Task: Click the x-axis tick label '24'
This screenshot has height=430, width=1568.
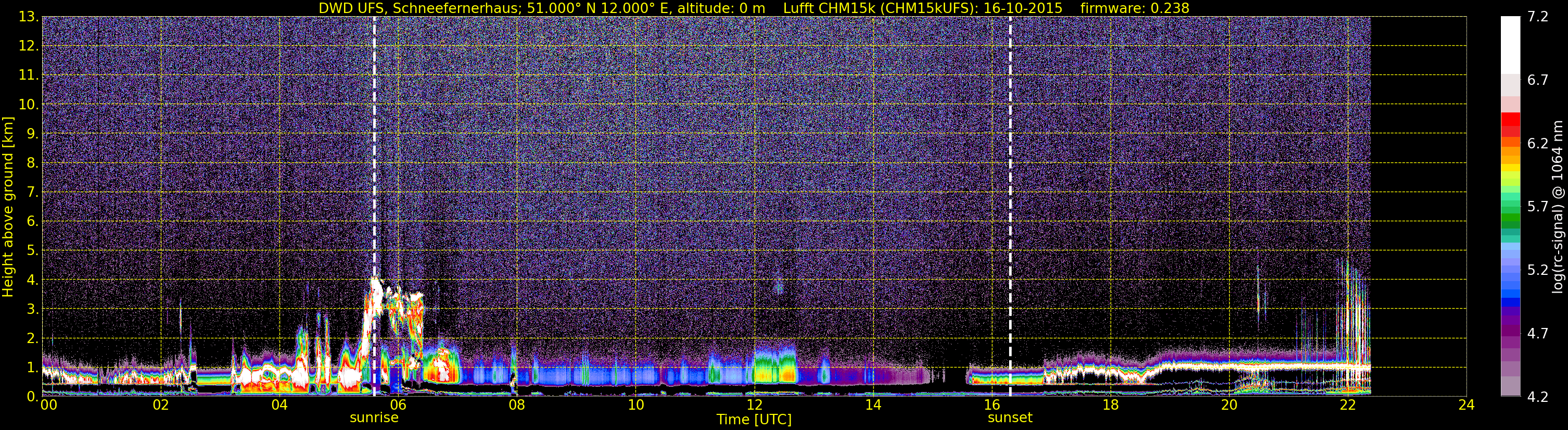Action: click(x=1467, y=405)
